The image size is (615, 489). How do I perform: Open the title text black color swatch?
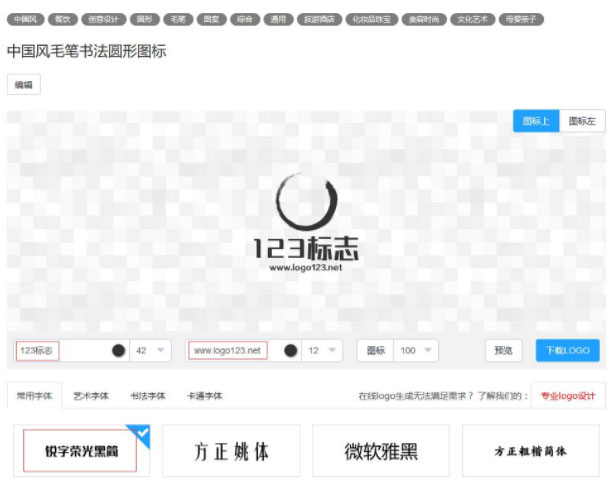point(118,351)
